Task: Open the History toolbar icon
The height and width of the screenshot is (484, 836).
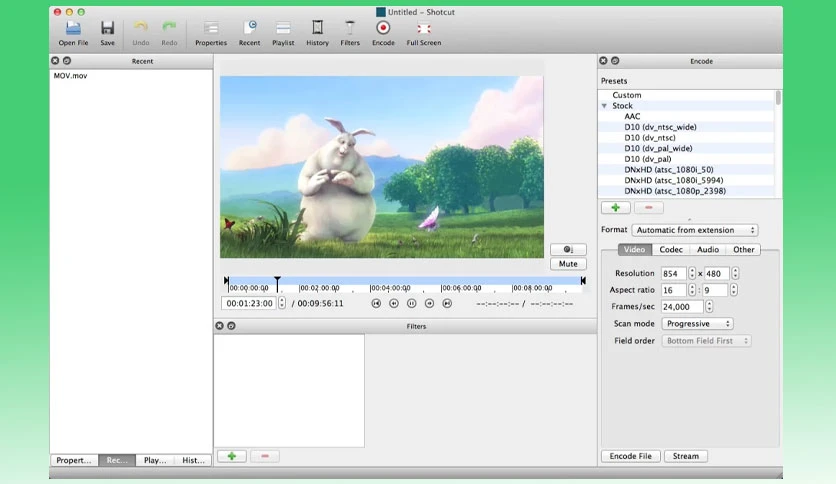Action: 317,33
